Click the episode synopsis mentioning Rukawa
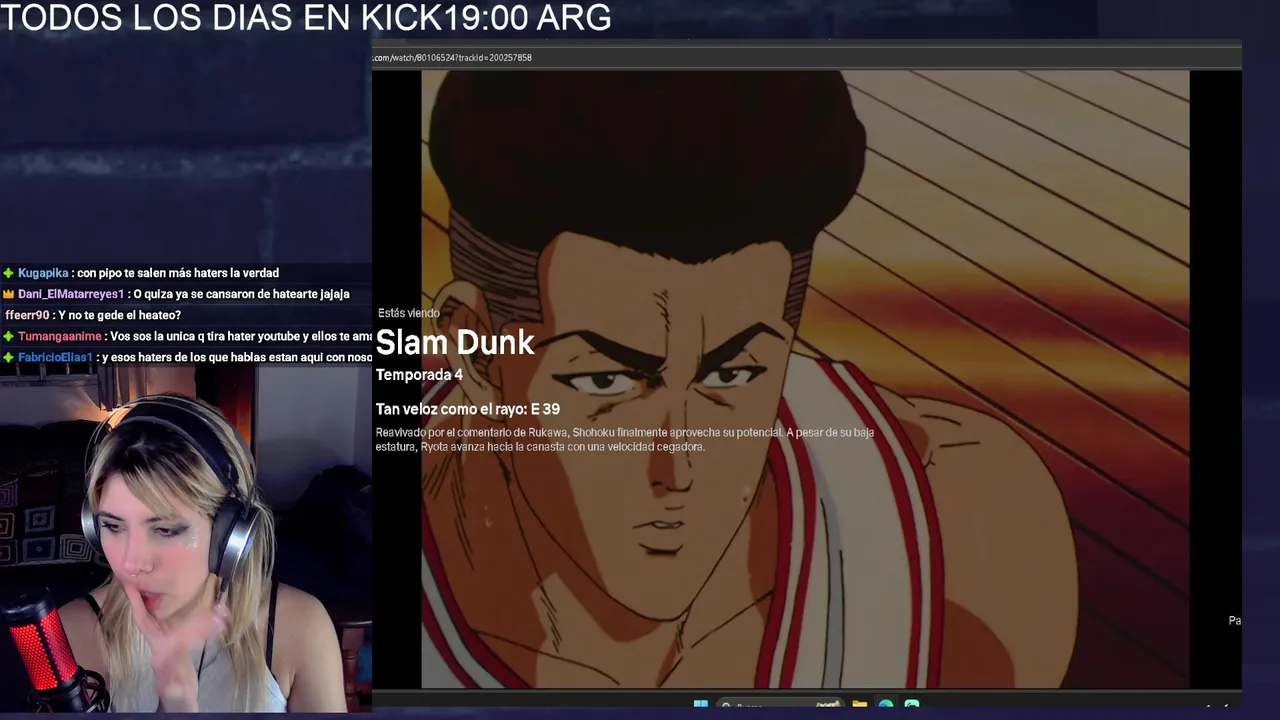The image size is (1280, 720). (625, 440)
